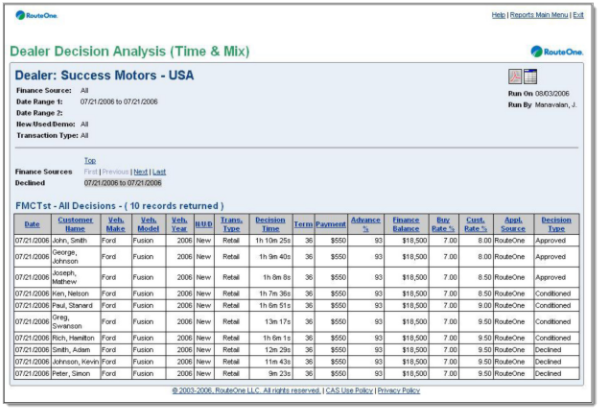The height and width of the screenshot is (408, 598).
Task: Click the Exit link
Action: click(x=578, y=15)
